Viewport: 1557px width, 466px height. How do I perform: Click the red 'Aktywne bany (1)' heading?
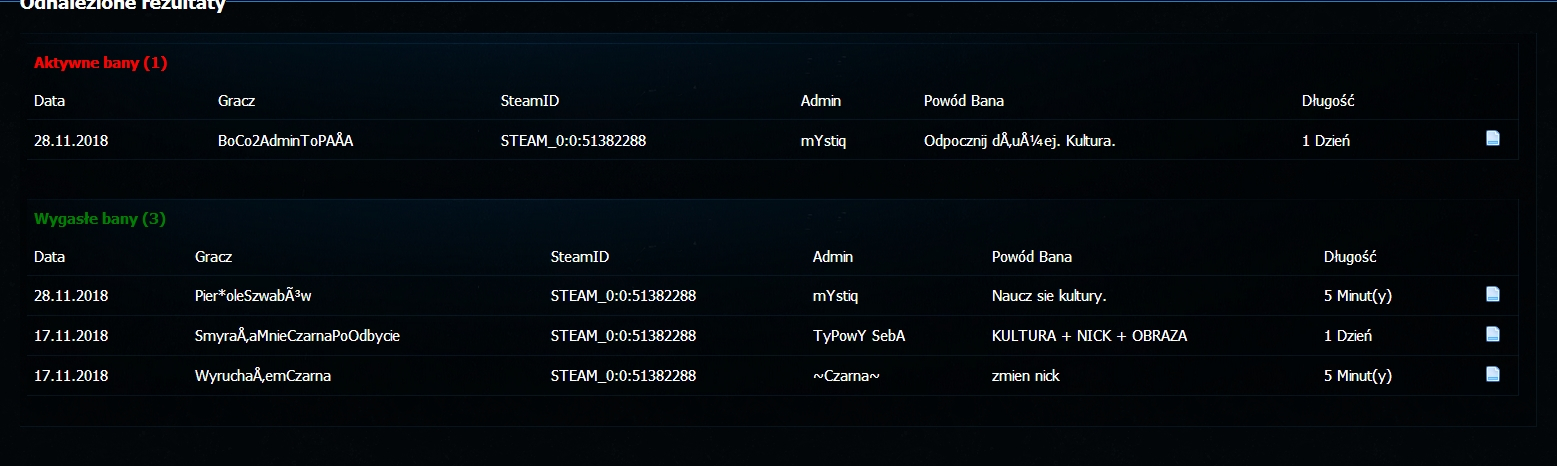(100, 63)
